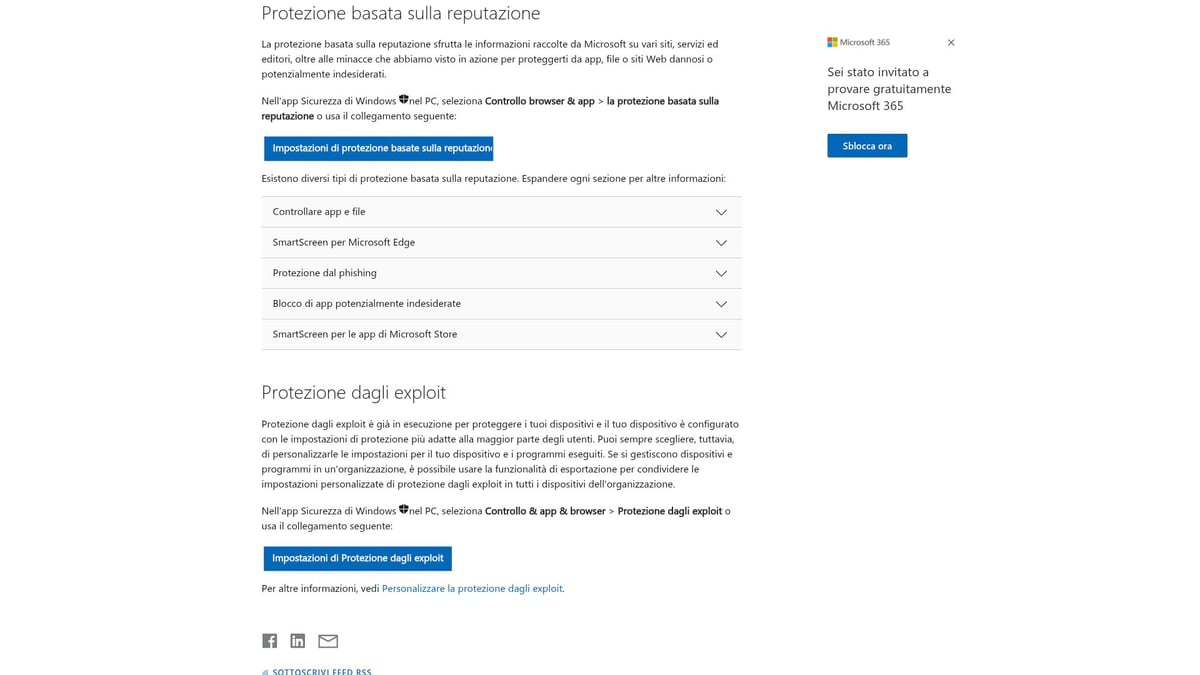Screen dimensions: 1200x675
Task: Click the shield icon near the exploit protection instructions
Action: [403, 508]
